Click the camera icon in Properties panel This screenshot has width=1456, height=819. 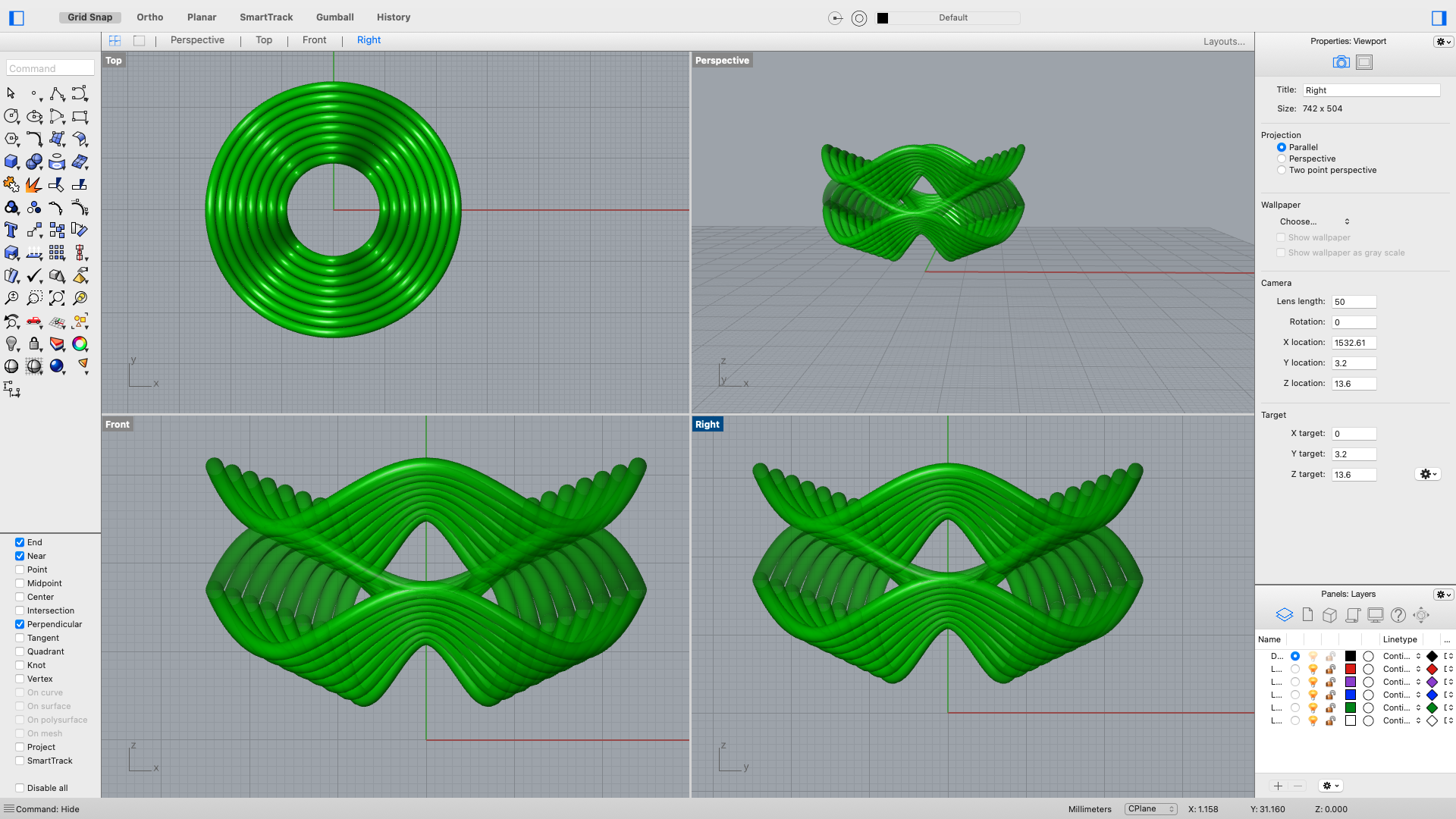1341,62
